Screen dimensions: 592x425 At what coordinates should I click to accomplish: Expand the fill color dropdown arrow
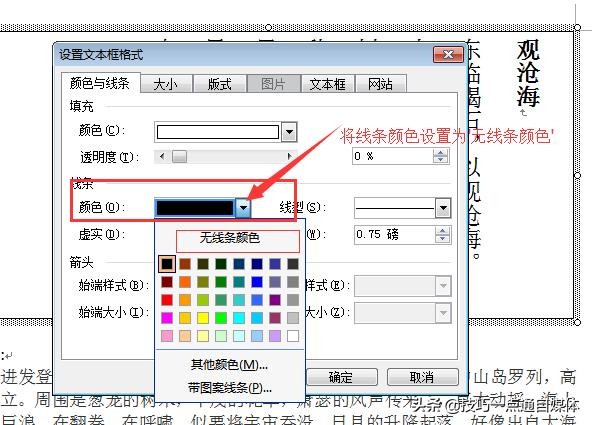tap(289, 132)
